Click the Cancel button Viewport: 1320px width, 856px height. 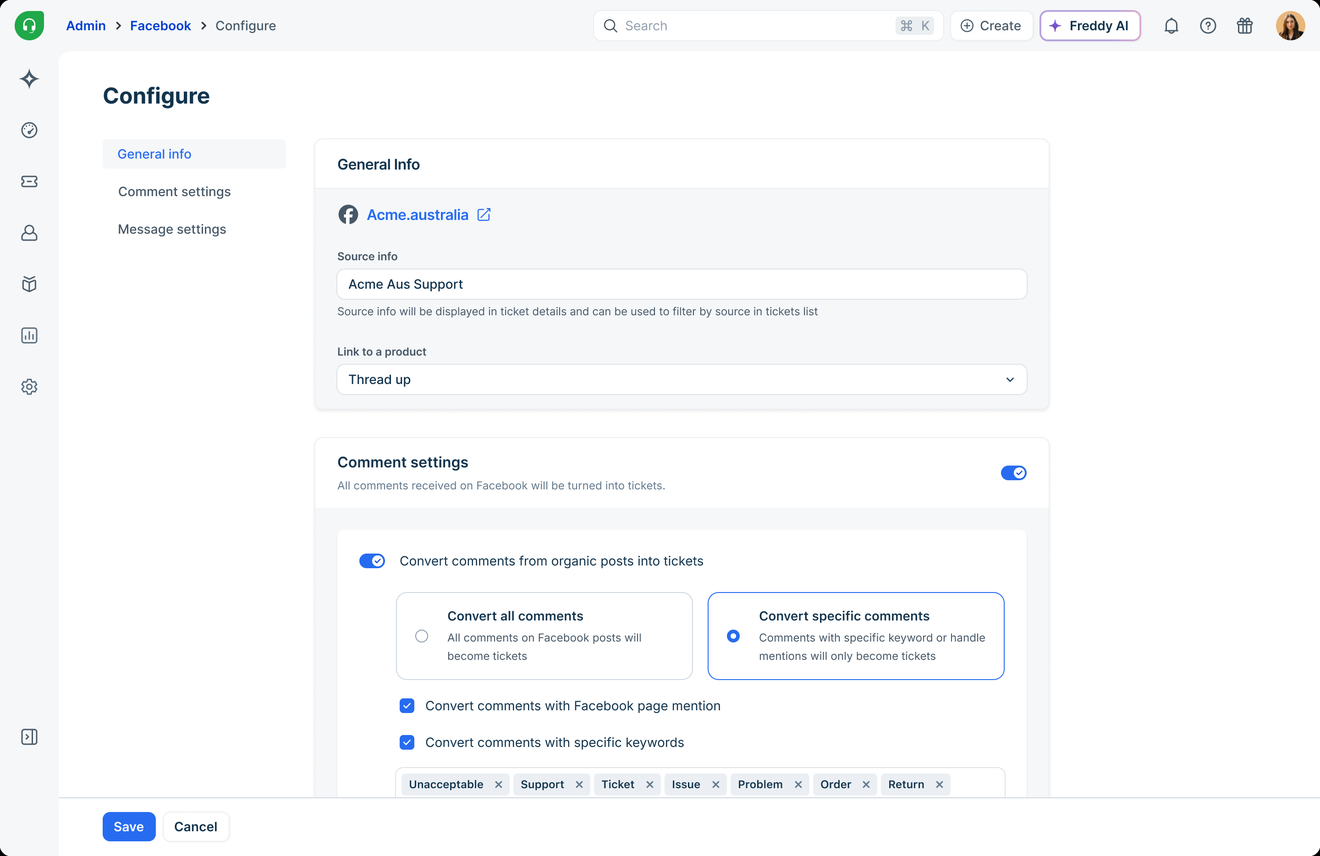(196, 827)
